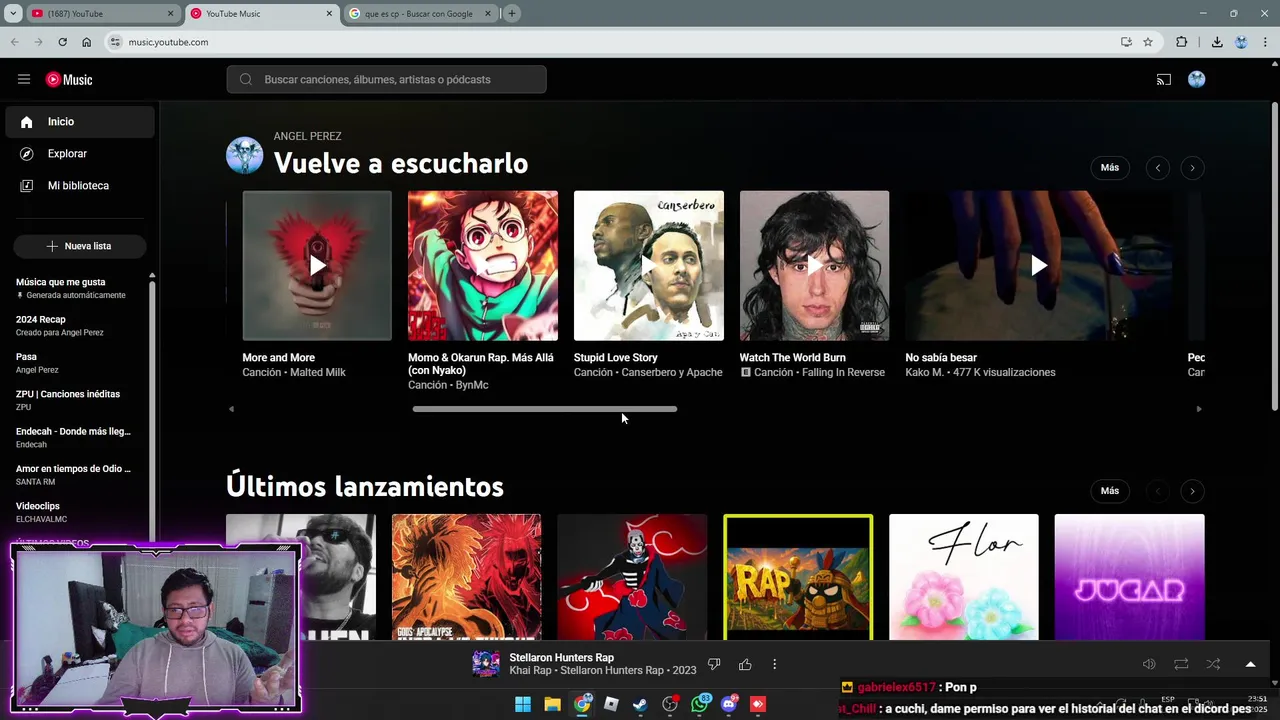Focus the search songs and albums field
Screen dimensions: 1280x720
pyautogui.click(x=386, y=80)
